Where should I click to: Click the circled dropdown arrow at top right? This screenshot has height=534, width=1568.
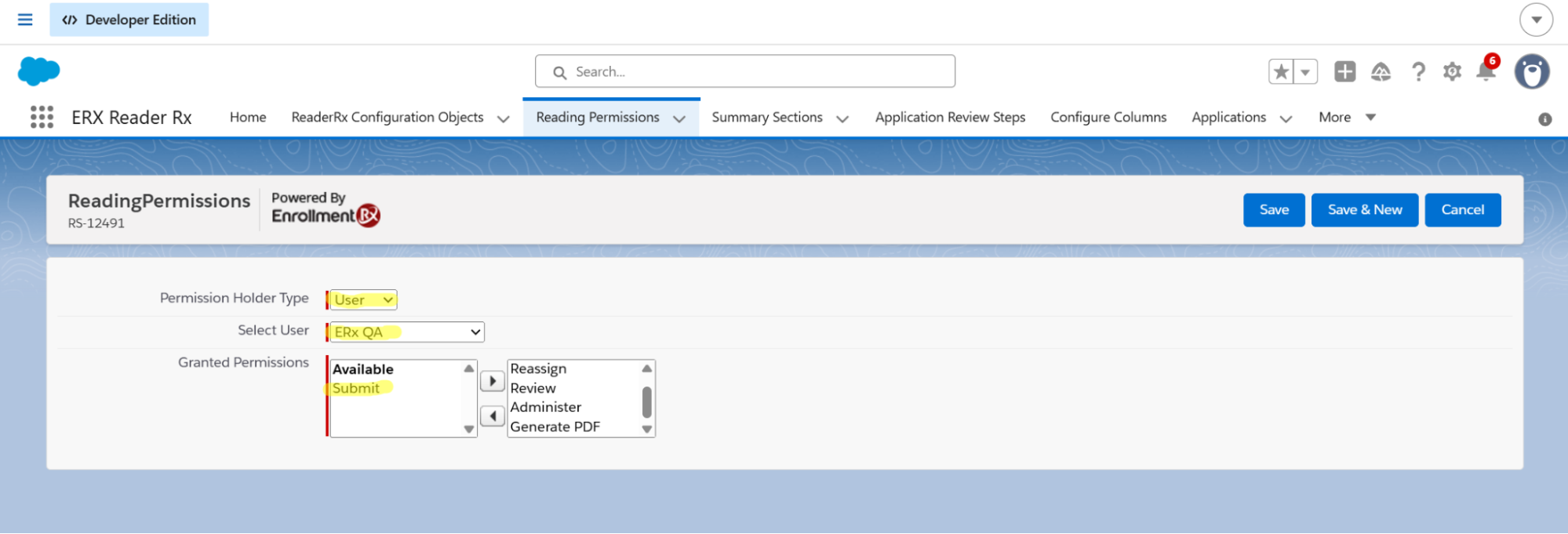[x=1536, y=20]
